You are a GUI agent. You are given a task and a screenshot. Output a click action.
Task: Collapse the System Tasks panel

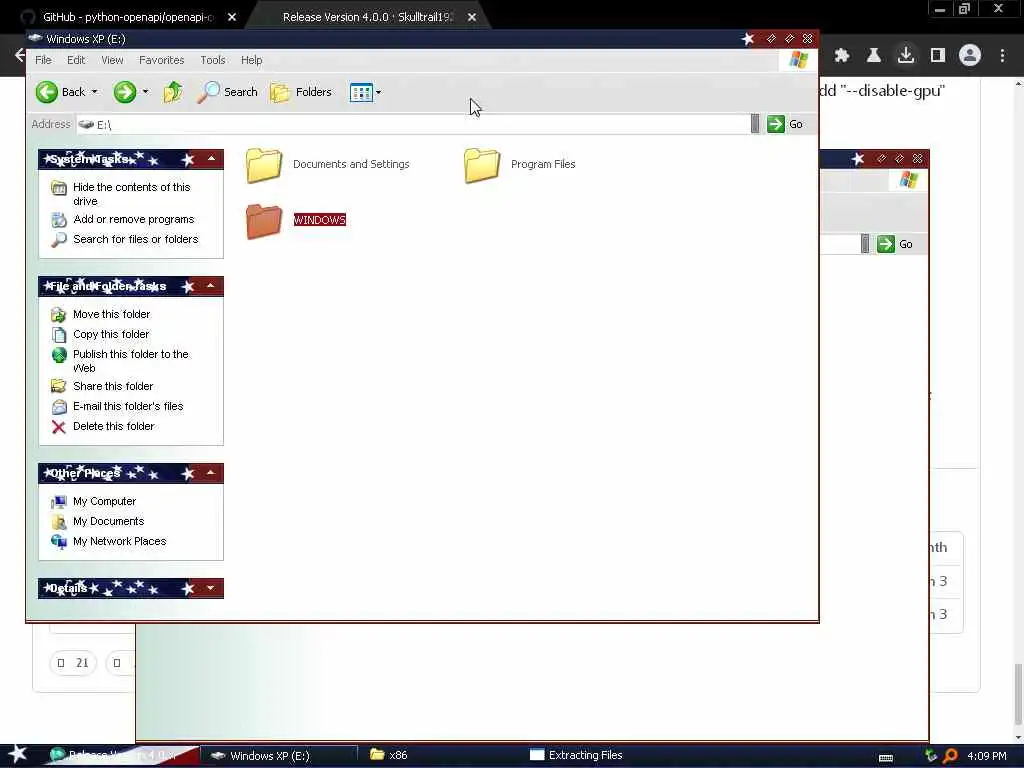click(211, 159)
